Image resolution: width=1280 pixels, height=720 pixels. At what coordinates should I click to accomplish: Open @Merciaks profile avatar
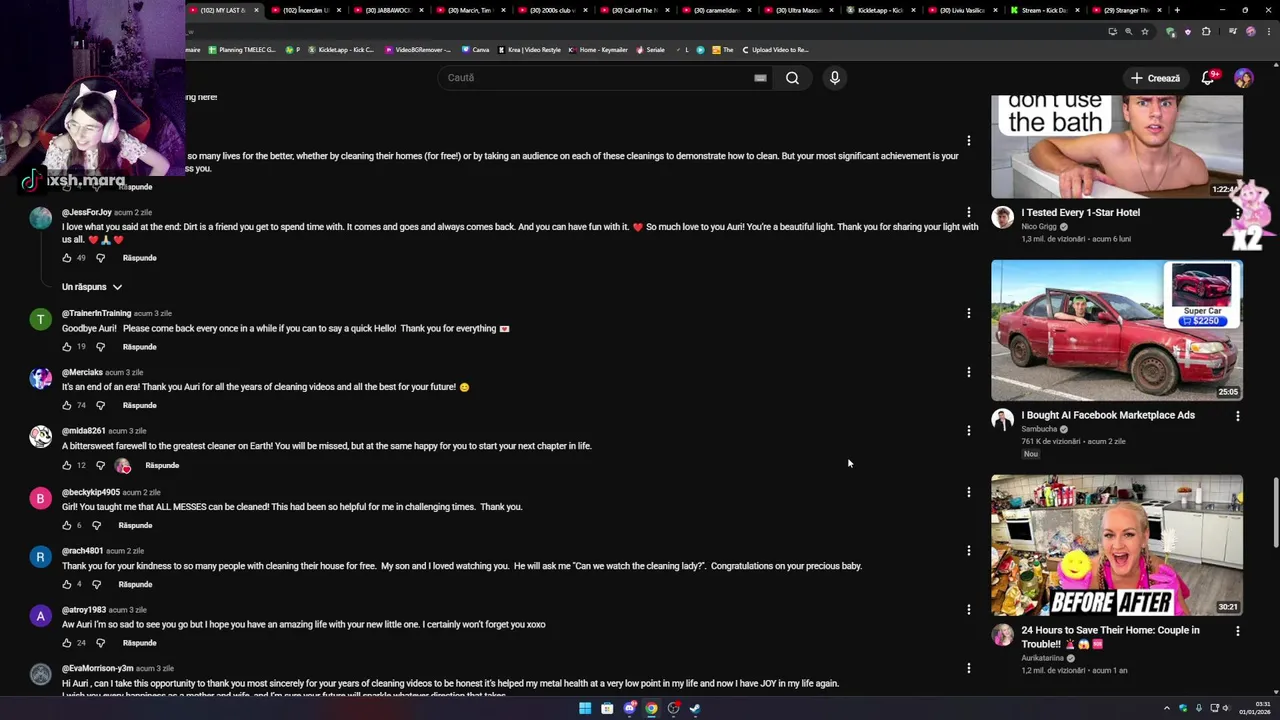pos(40,378)
